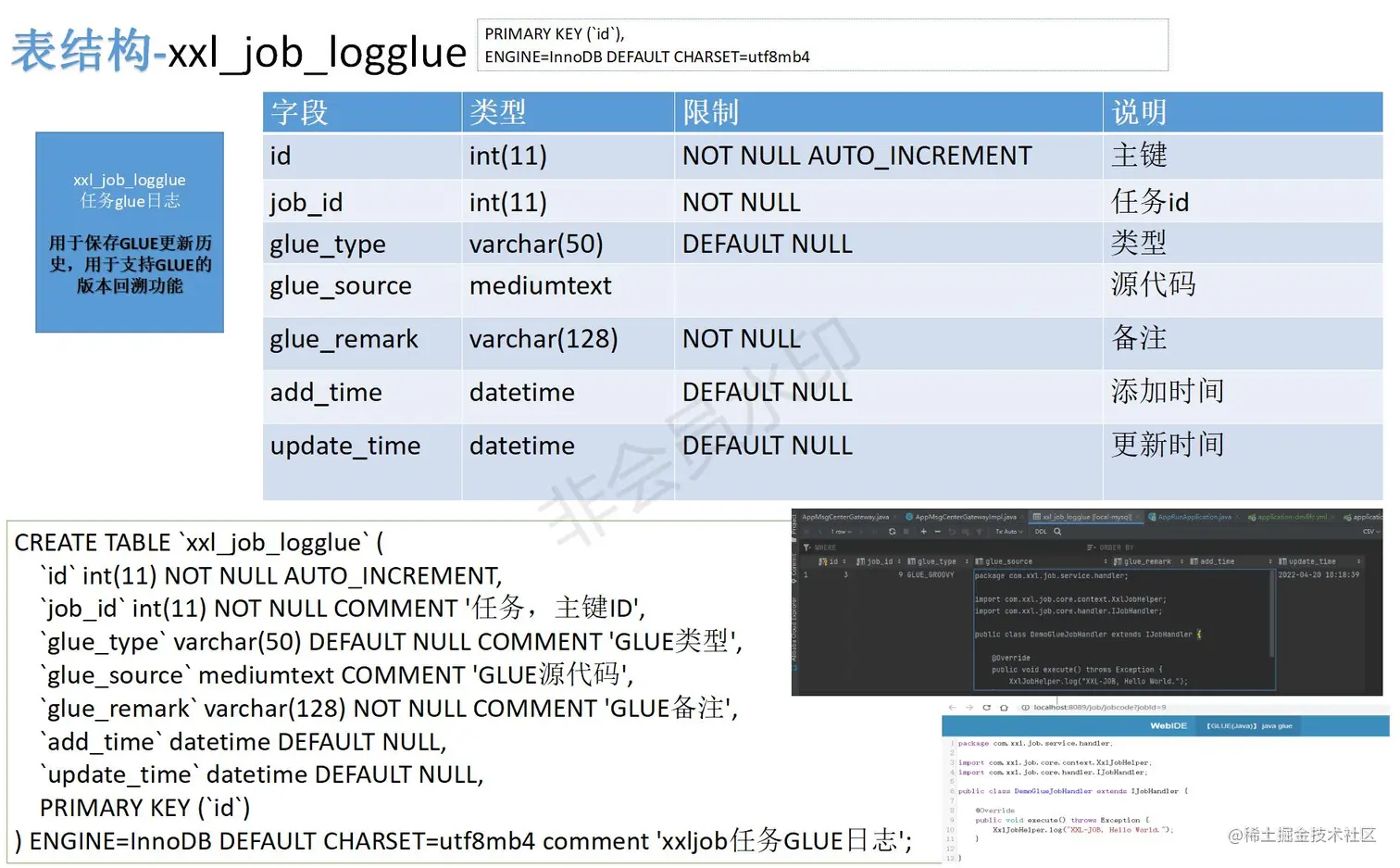Click the ORDER BY sort icon
1400x868 pixels.
1092,547
